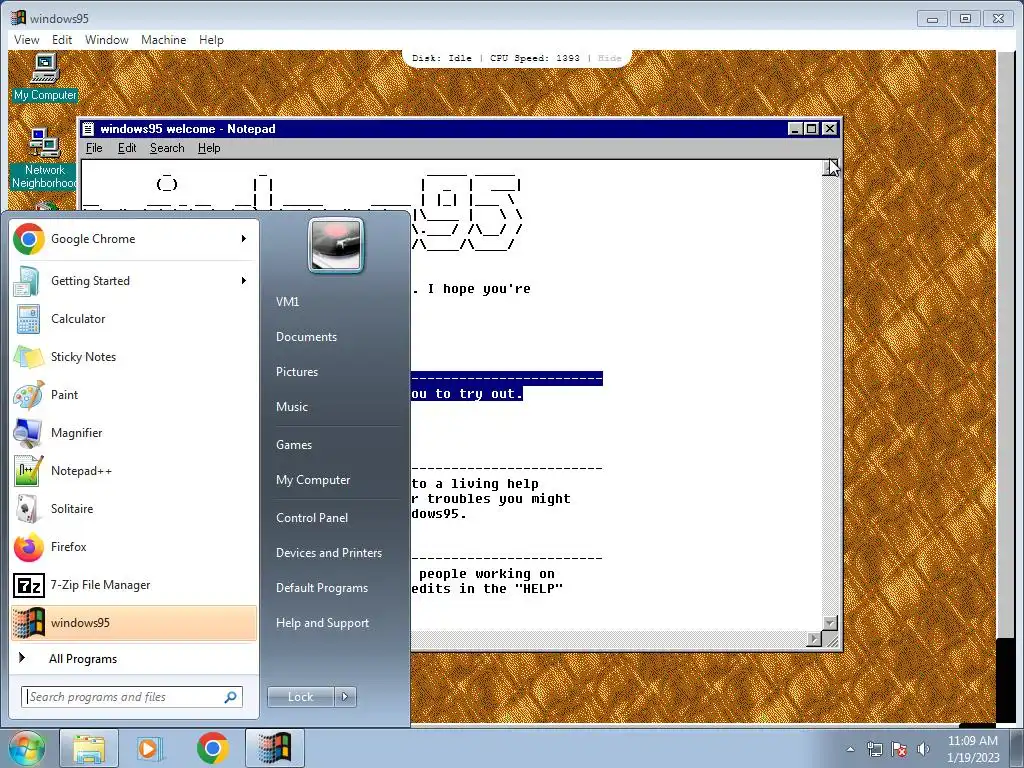
Task: Click the Search programs and files box
Action: pos(132,697)
